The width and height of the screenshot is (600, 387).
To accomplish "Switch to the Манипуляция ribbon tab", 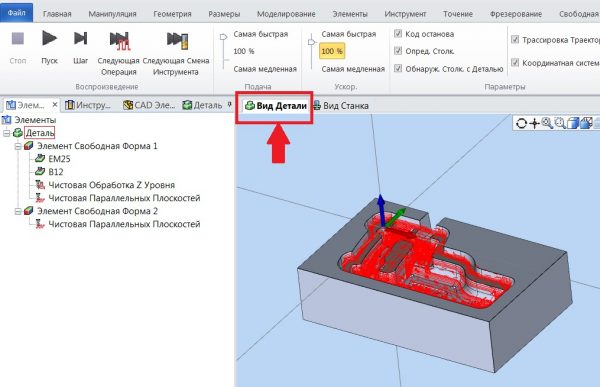I will point(112,14).
